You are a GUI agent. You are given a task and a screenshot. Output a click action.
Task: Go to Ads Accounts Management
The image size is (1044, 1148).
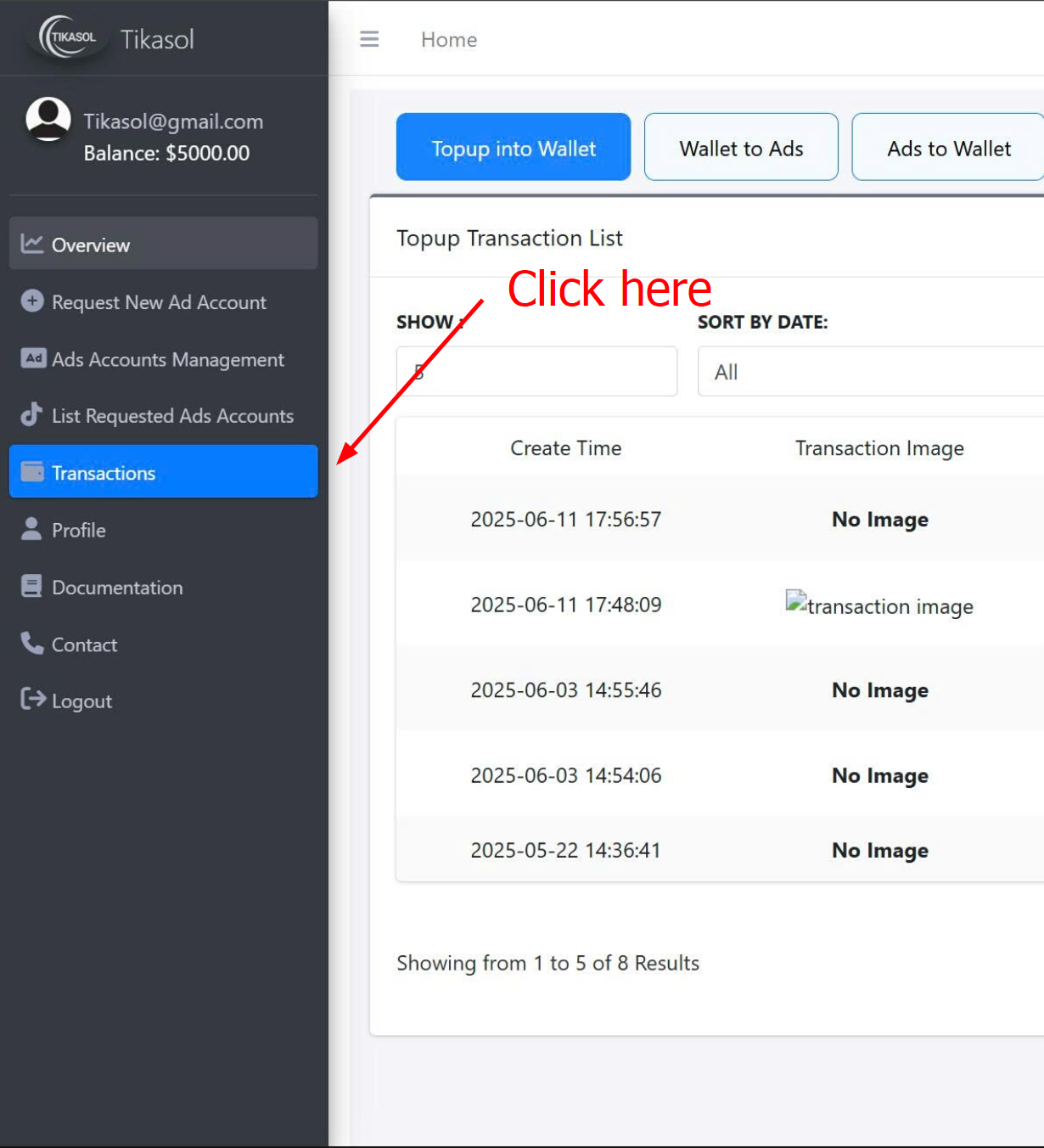tap(164, 359)
